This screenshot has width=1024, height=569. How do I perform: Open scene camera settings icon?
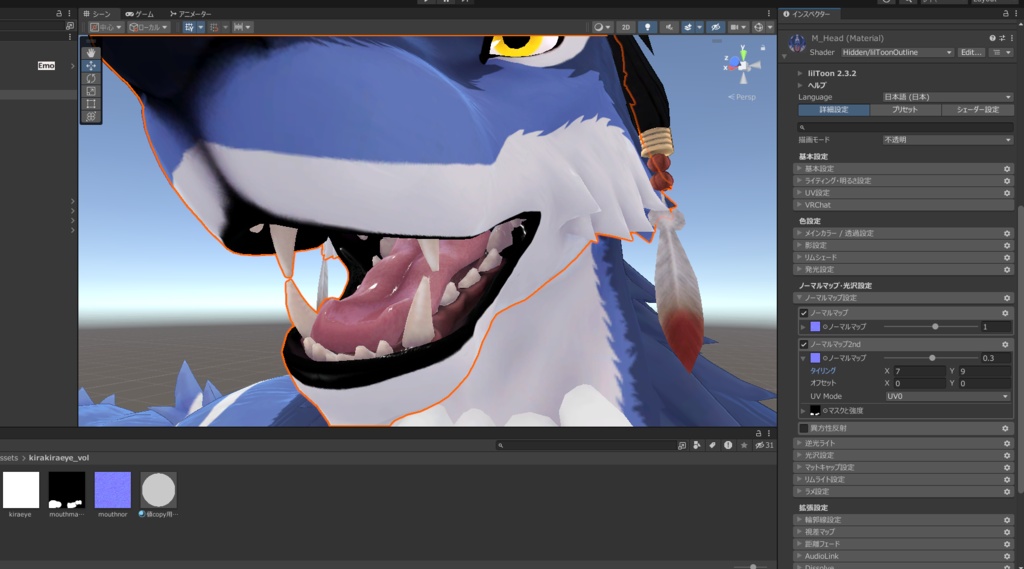coord(735,27)
